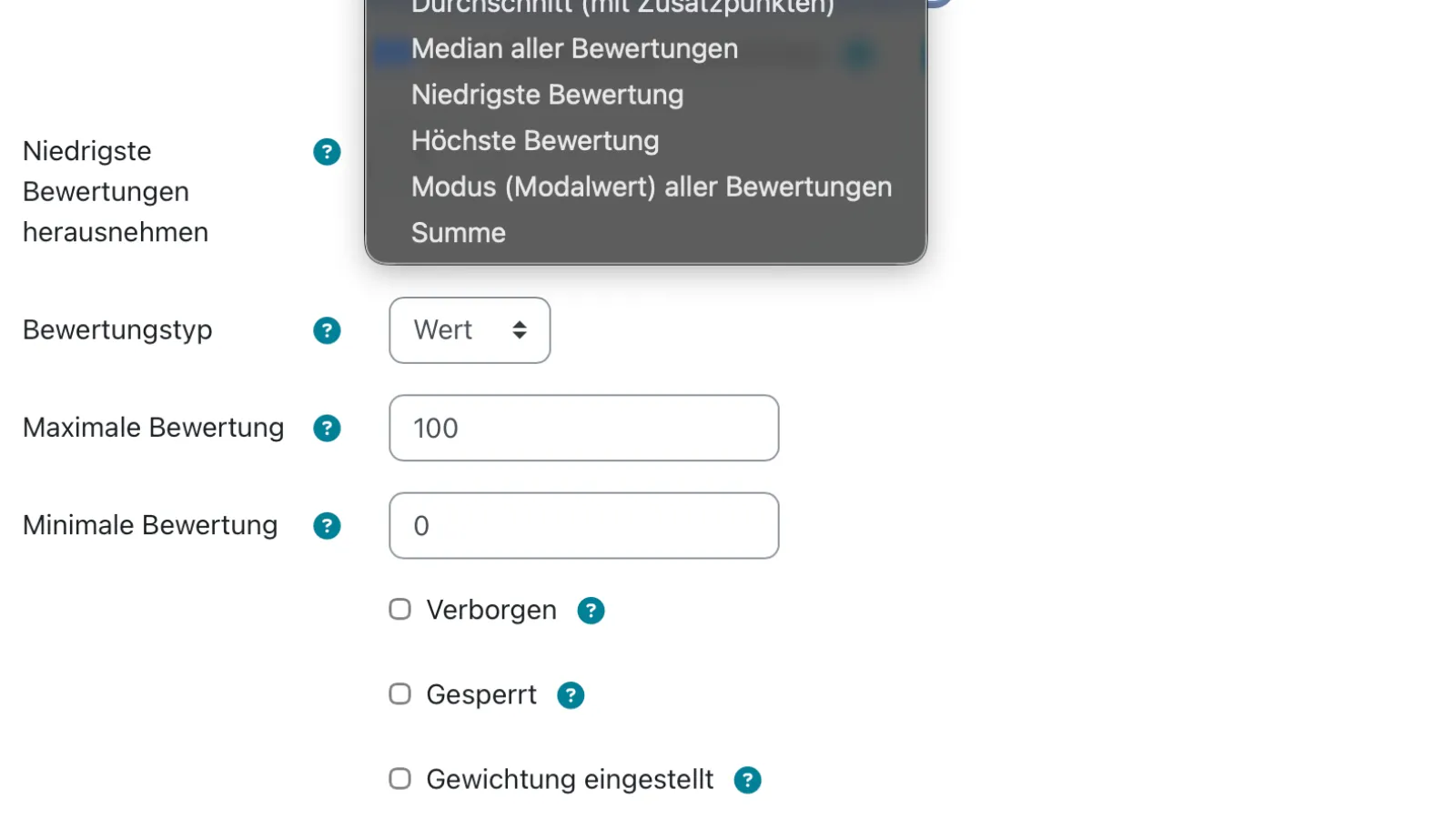The height and width of the screenshot is (819, 1456).
Task: Open help for Gewichtung eingestellt
Action: [x=747, y=779]
